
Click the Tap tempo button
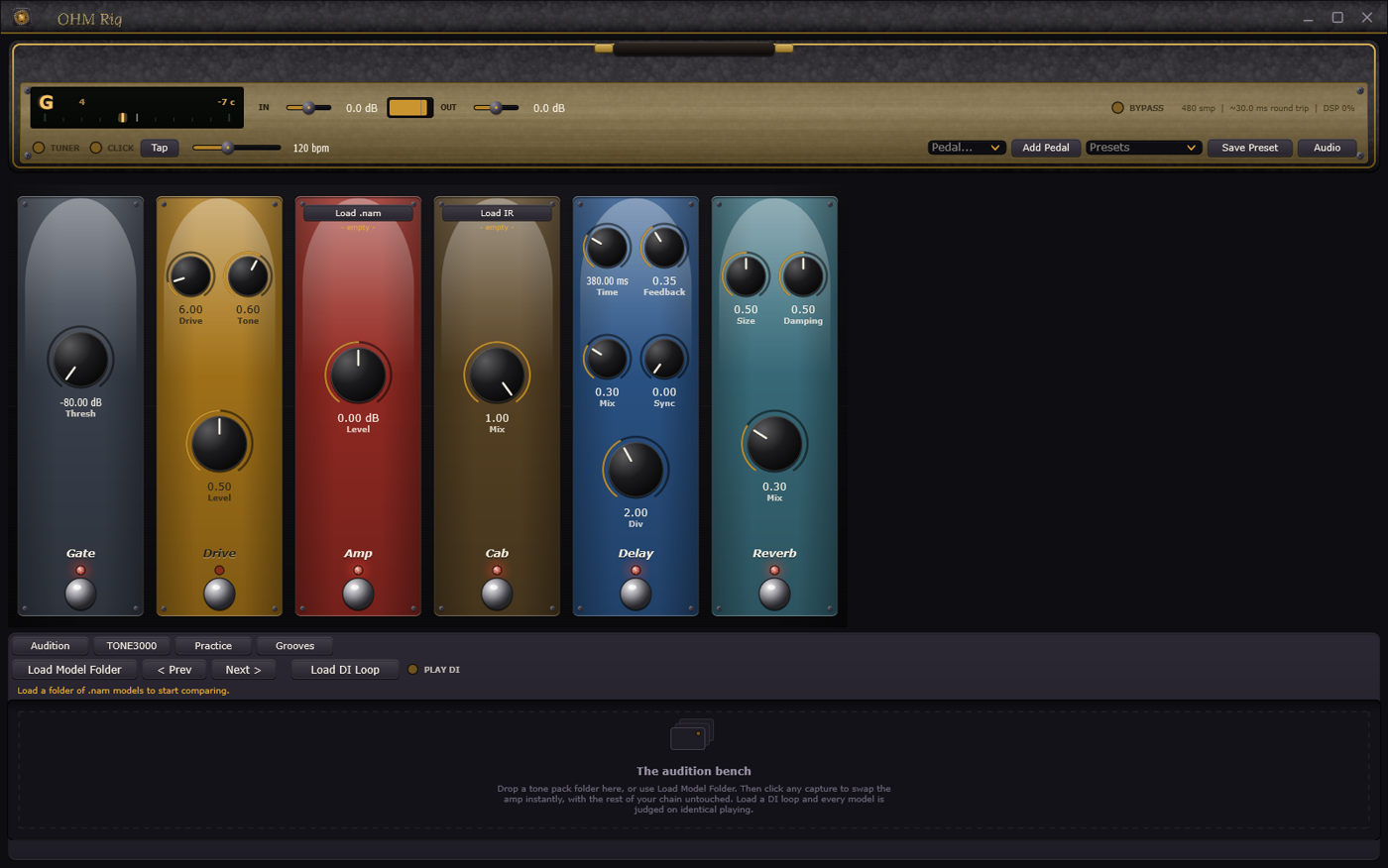[x=160, y=148]
